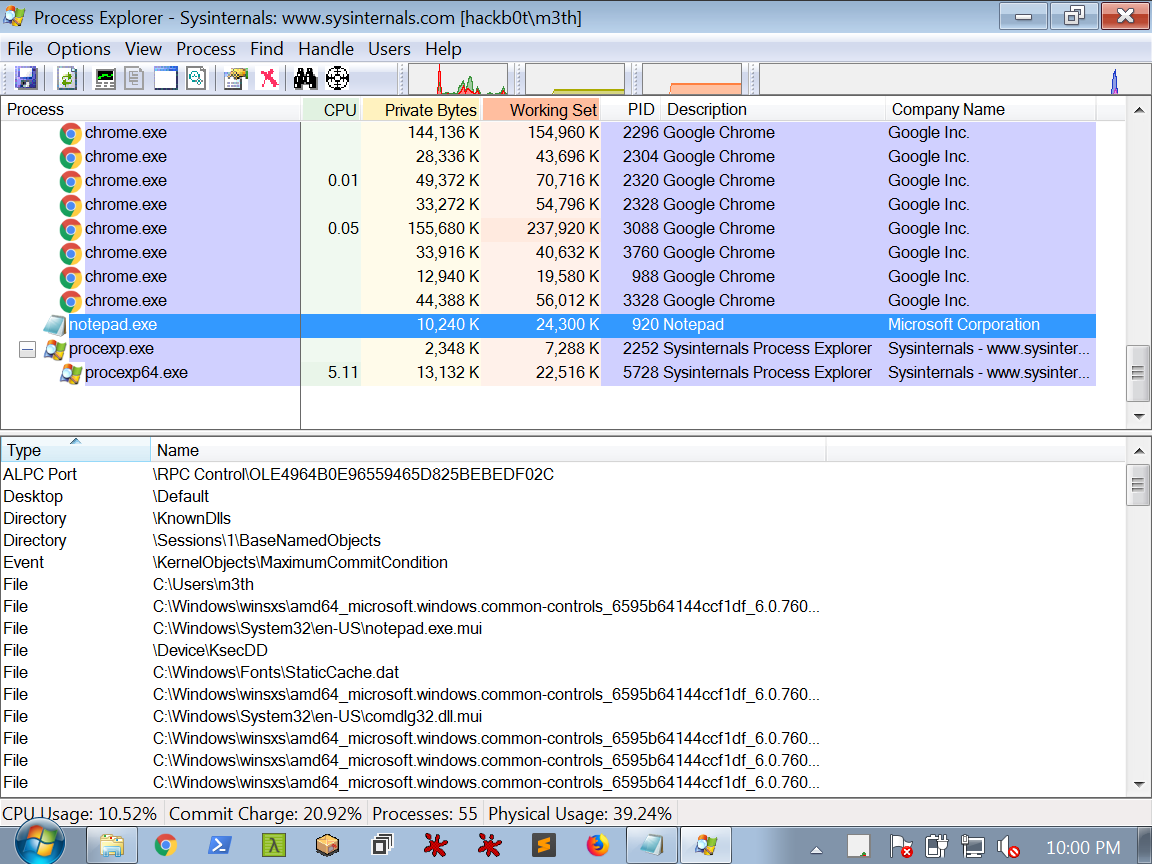Sort by the Company Name column header
This screenshot has width=1152, height=864.
[x=990, y=109]
